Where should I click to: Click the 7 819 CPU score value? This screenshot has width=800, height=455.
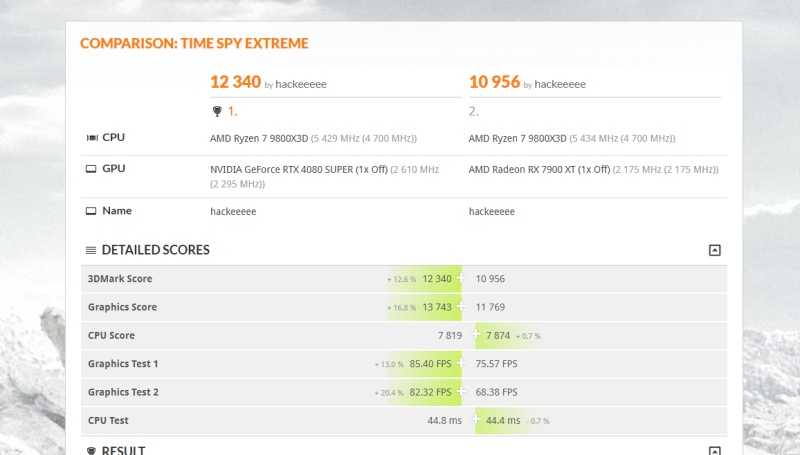pyautogui.click(x=449, y=336)
